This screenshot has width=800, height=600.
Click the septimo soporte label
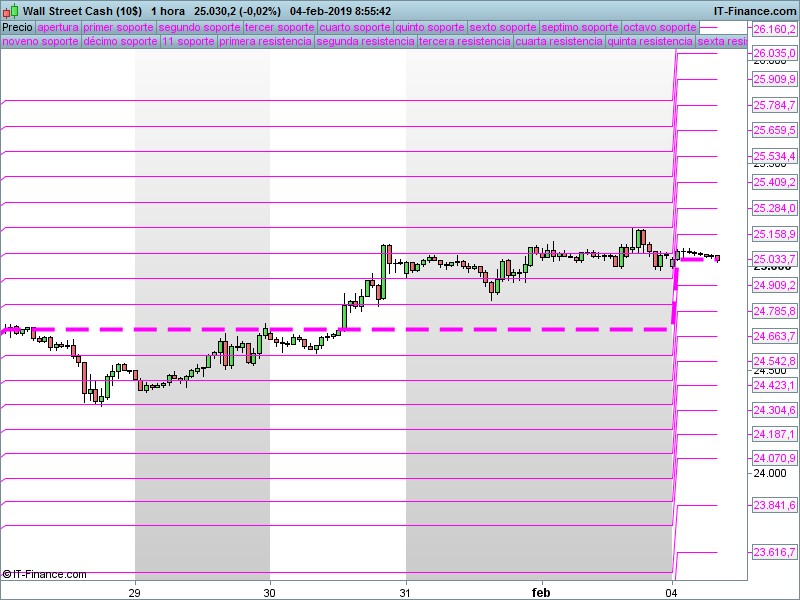(x=580, y=28)
